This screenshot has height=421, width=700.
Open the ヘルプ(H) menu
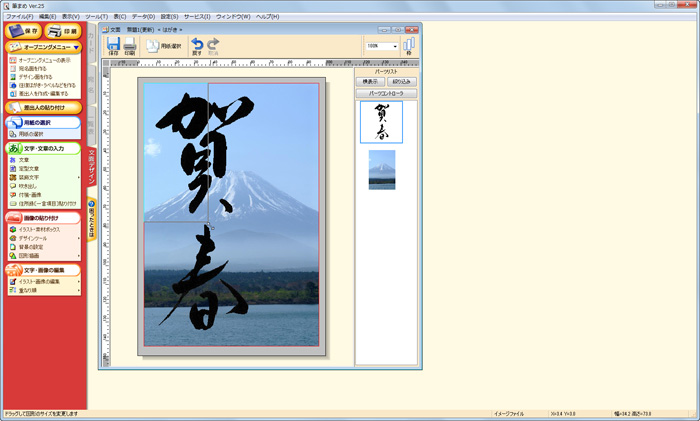tap(267, 17)
